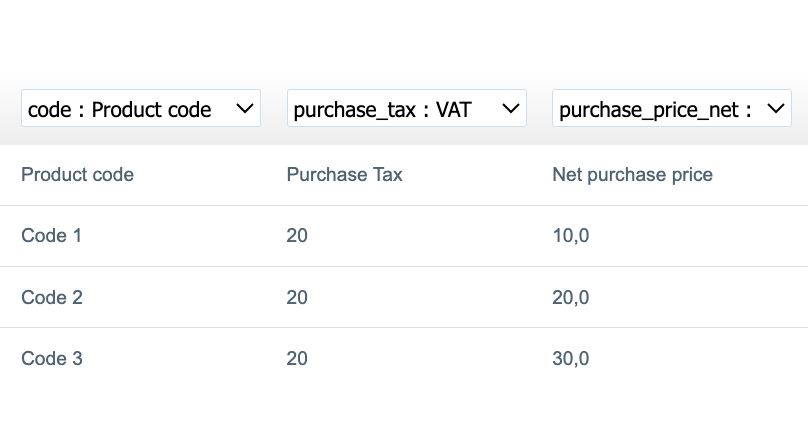Click net purchase price '20,0' cell
This screenshot has height=438, width=808.
click(570, 297)
